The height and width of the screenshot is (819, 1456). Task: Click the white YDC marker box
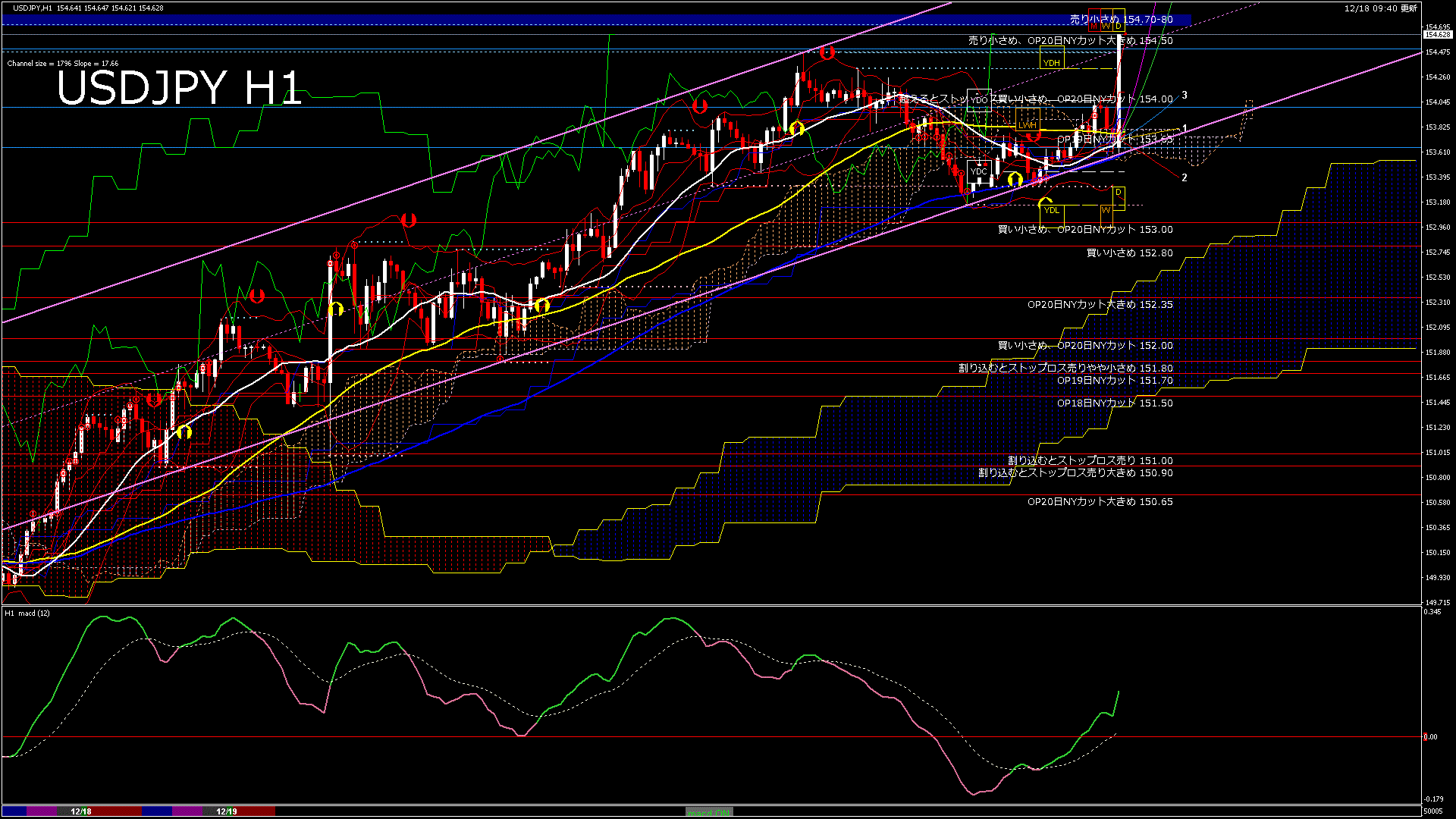979,171
